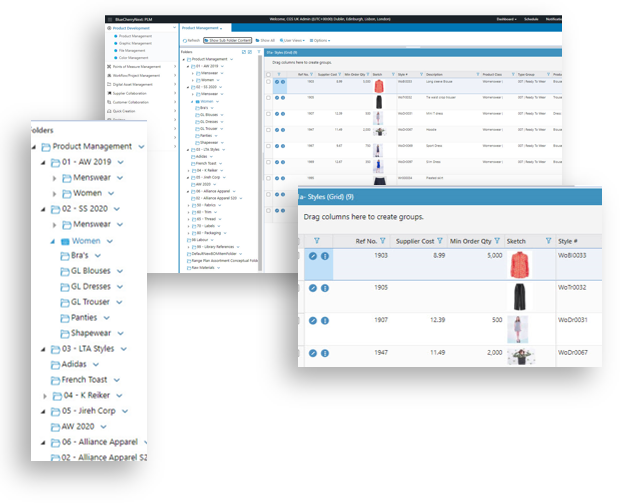Select Graphic Management in the sidebar
The height and width of the screenshot is (503, 625).
pyautogui.click(x=139, y=44)
